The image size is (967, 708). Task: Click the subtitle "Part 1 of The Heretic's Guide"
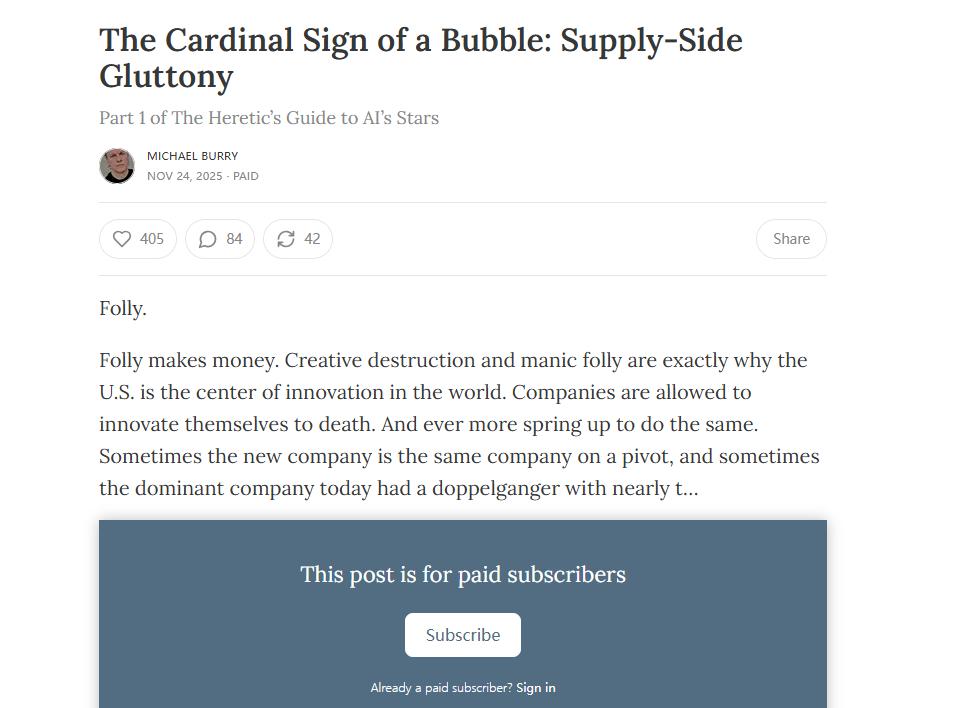269,118
